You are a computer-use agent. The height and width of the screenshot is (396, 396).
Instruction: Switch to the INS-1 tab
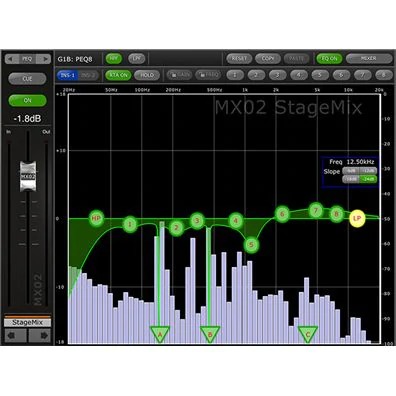[68, 75]
